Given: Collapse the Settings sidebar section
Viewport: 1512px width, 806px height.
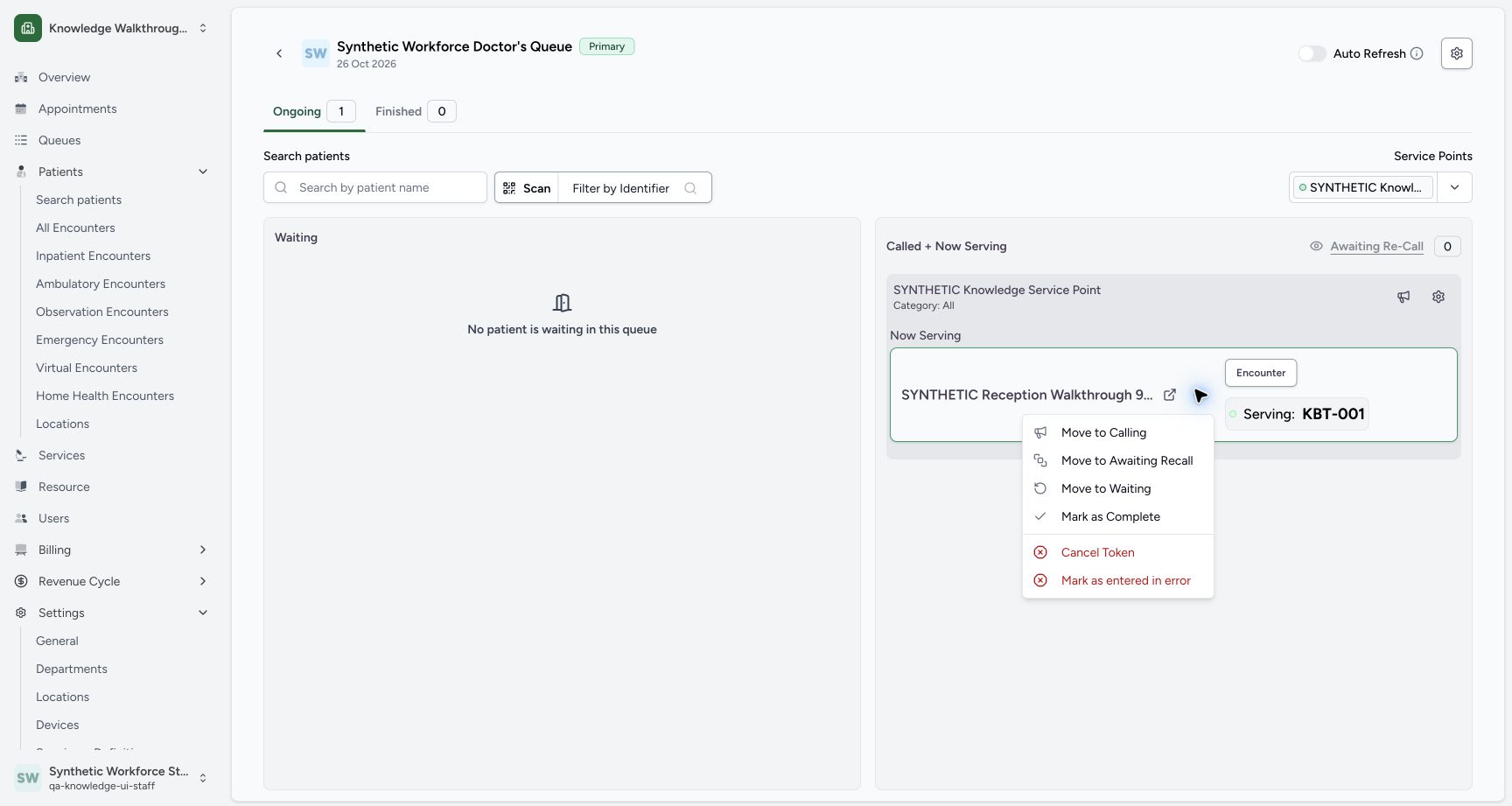Looking at the screenshot, I should tap(203, 613).
